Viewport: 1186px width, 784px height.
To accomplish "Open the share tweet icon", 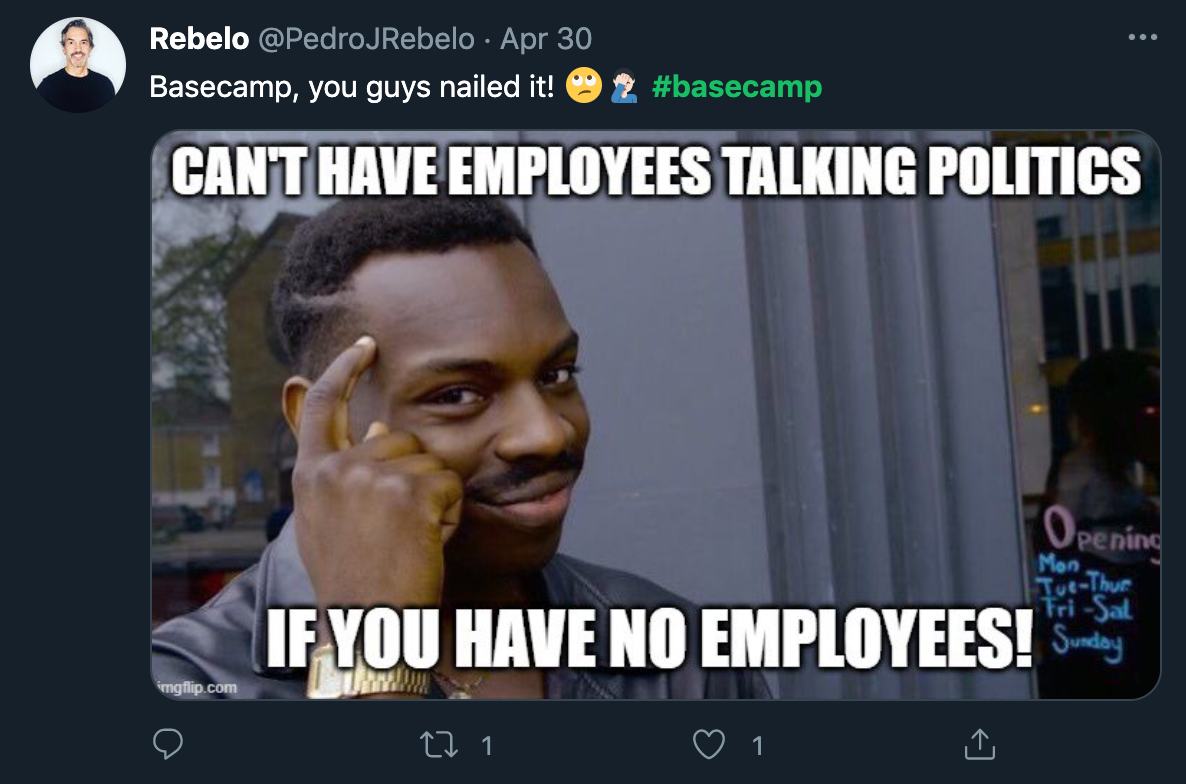I will [980, 744].
